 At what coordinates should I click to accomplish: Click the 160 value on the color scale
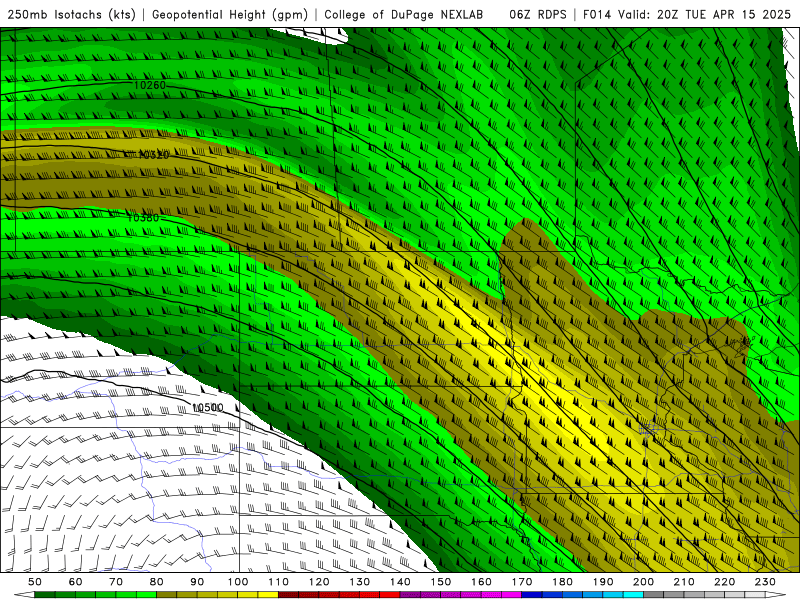pos(481,582)
